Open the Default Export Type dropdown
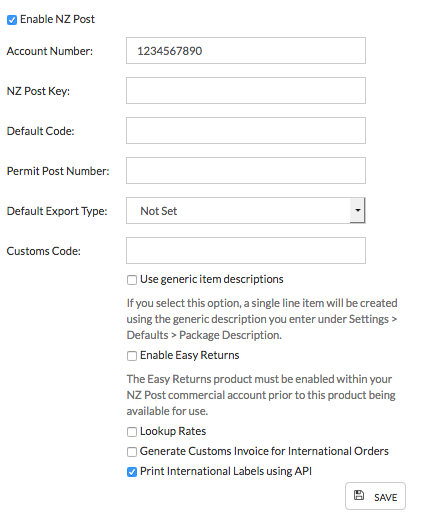The image size is (436, 532). pos(246,211)
